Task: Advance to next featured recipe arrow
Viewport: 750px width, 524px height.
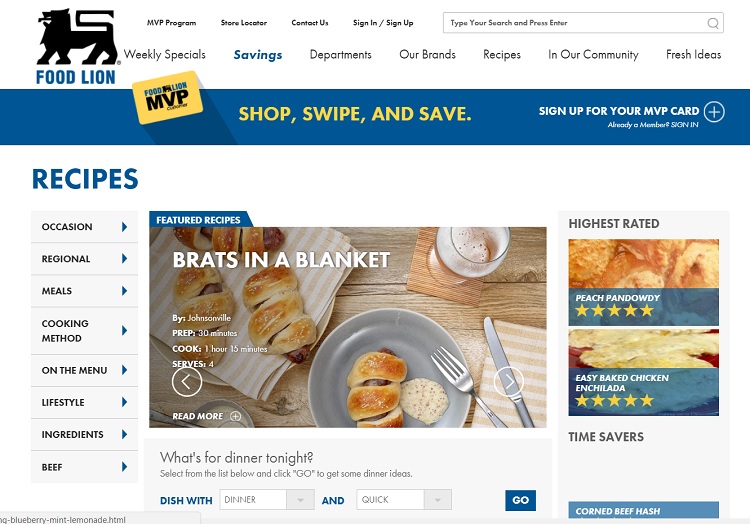Action: coord(508,382)
